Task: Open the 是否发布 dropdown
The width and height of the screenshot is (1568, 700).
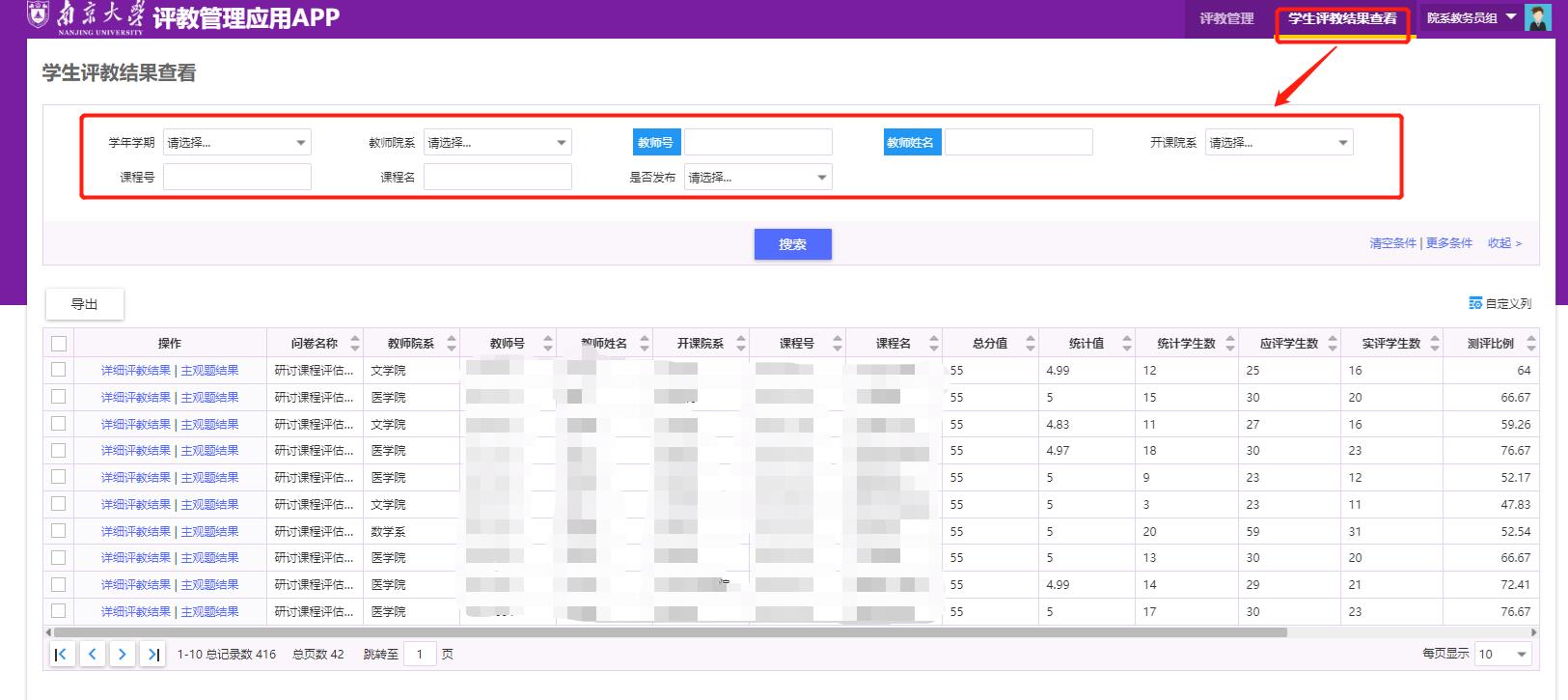Action: point(758,178)
